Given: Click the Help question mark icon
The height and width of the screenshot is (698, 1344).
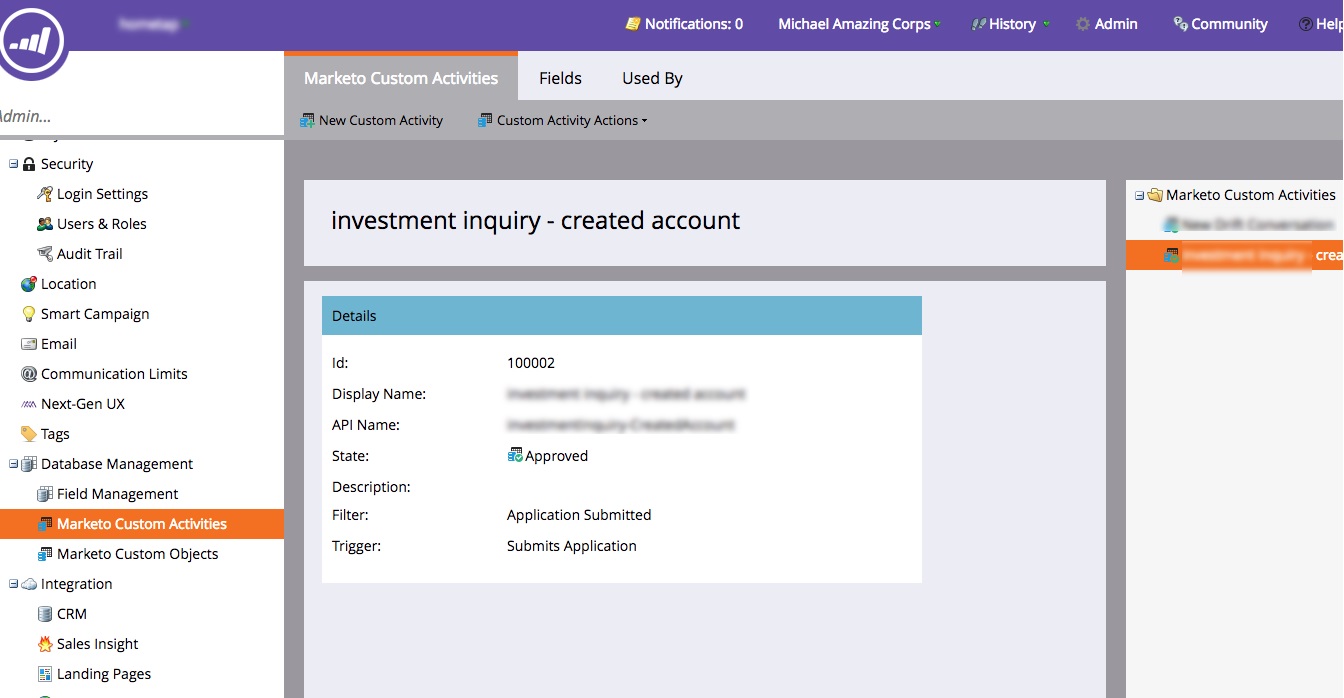Looking at the screenshot, I should (1305, 24).
